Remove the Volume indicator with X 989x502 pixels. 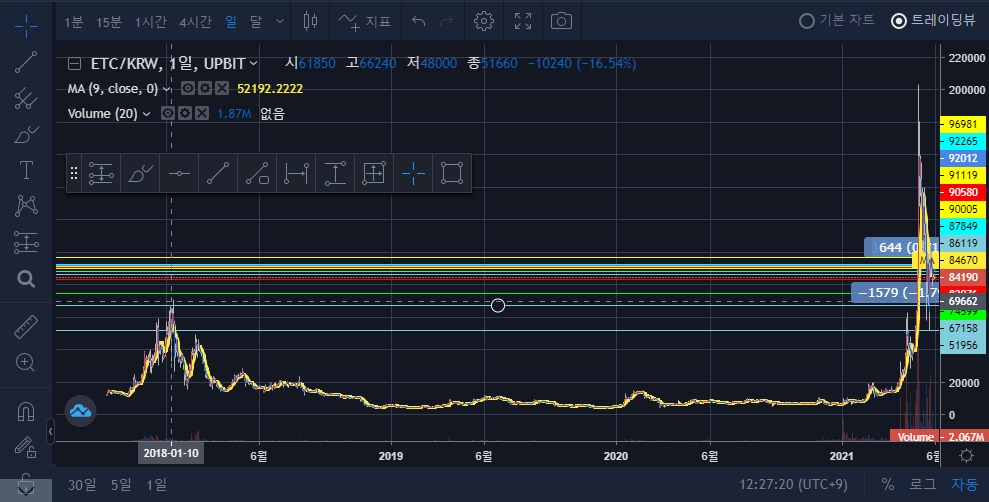(201, 114)
